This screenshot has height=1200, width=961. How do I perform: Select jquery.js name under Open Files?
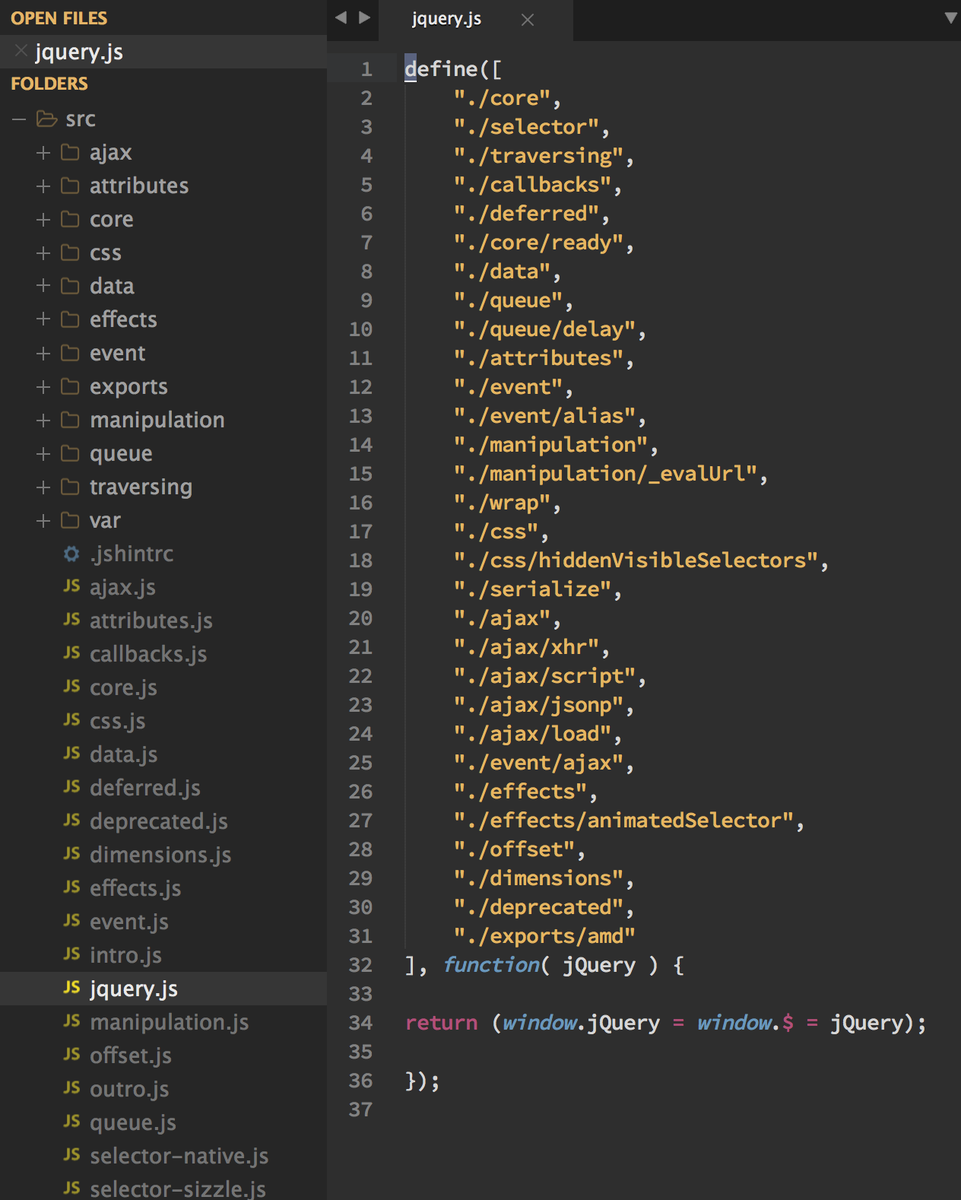coord(79,52)
